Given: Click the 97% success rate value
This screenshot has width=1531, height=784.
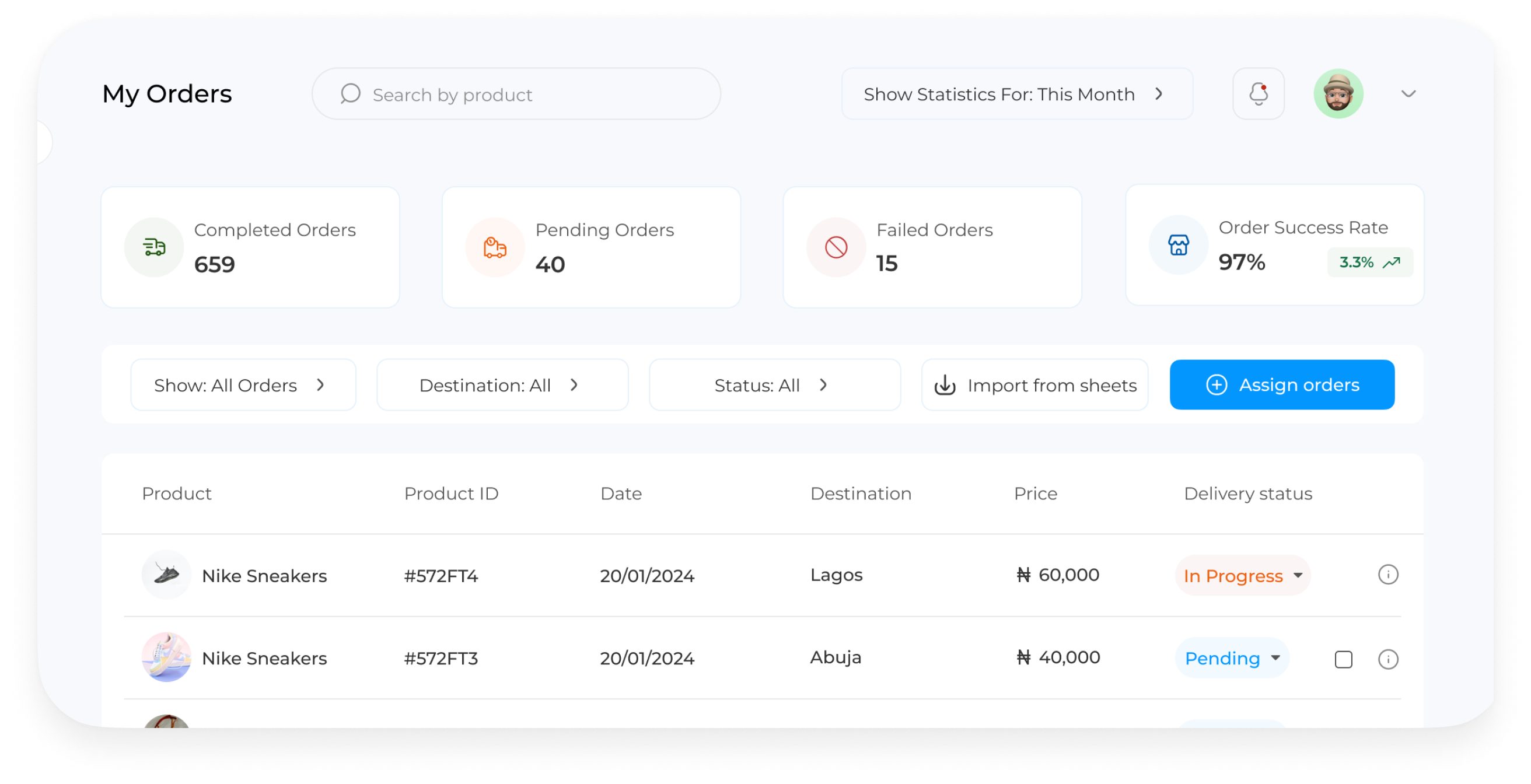Looking at the screenshot, I should pyautogui.click(x=1241, y=262).
